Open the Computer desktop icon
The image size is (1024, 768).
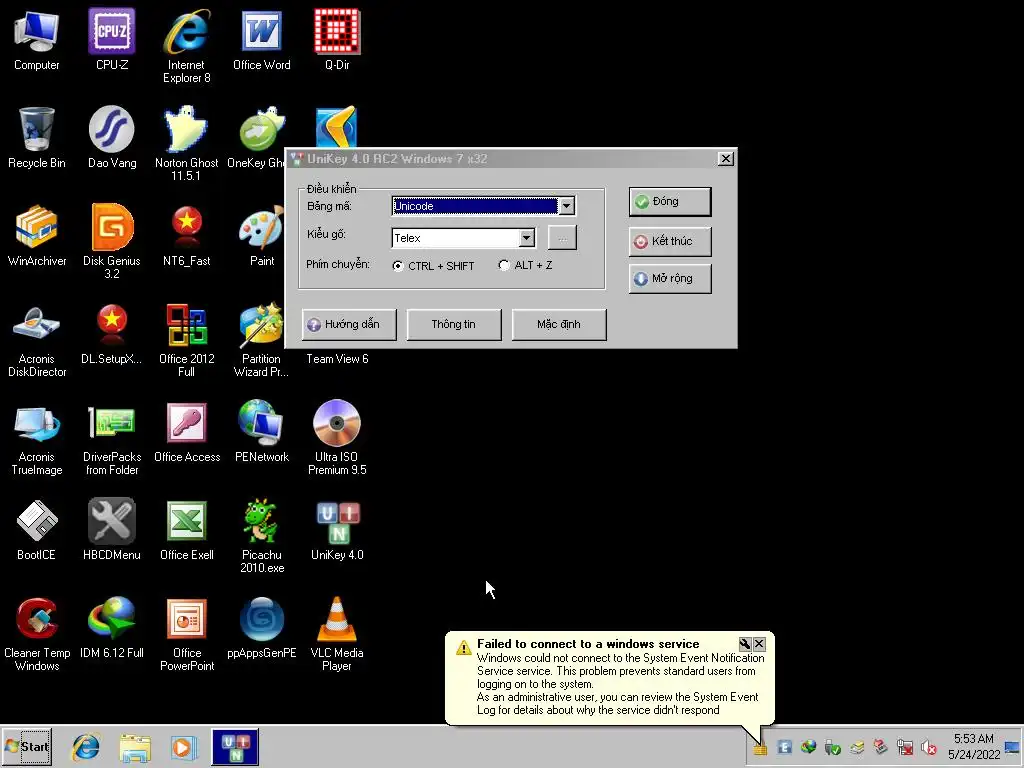[x=37, y=39]
